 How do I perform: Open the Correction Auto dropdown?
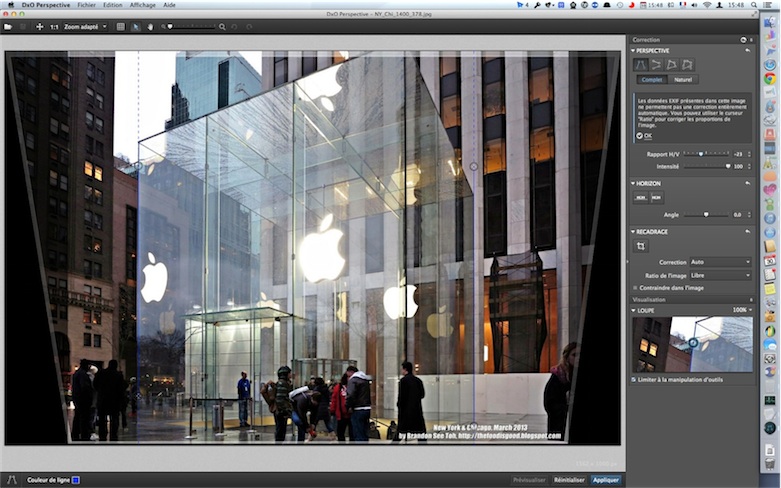(720, 262)
